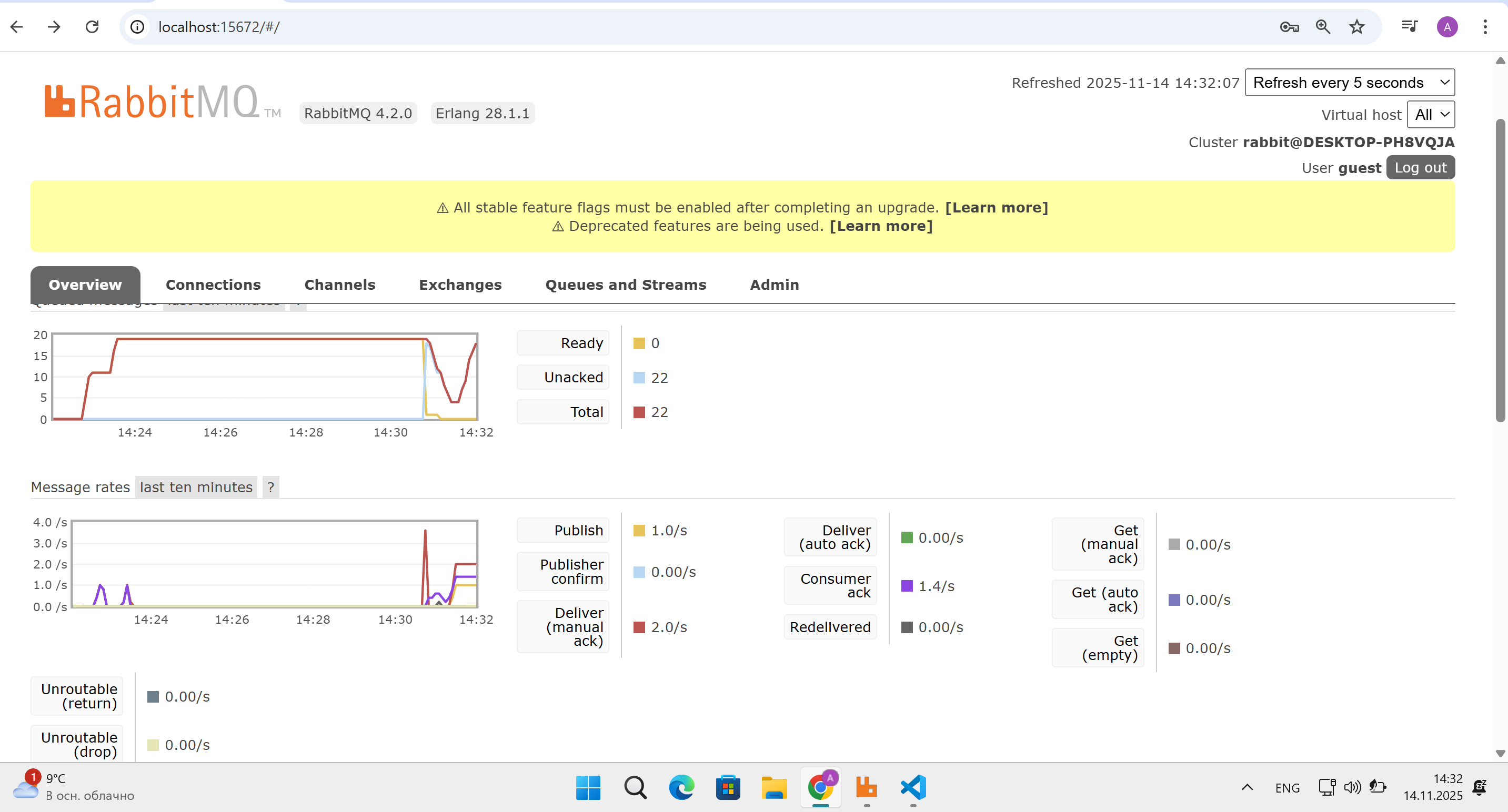The height and width of the screenshot is (812, 1508).
Task: Reload the page with the browser refresh icon
Action: coord(92,27)
